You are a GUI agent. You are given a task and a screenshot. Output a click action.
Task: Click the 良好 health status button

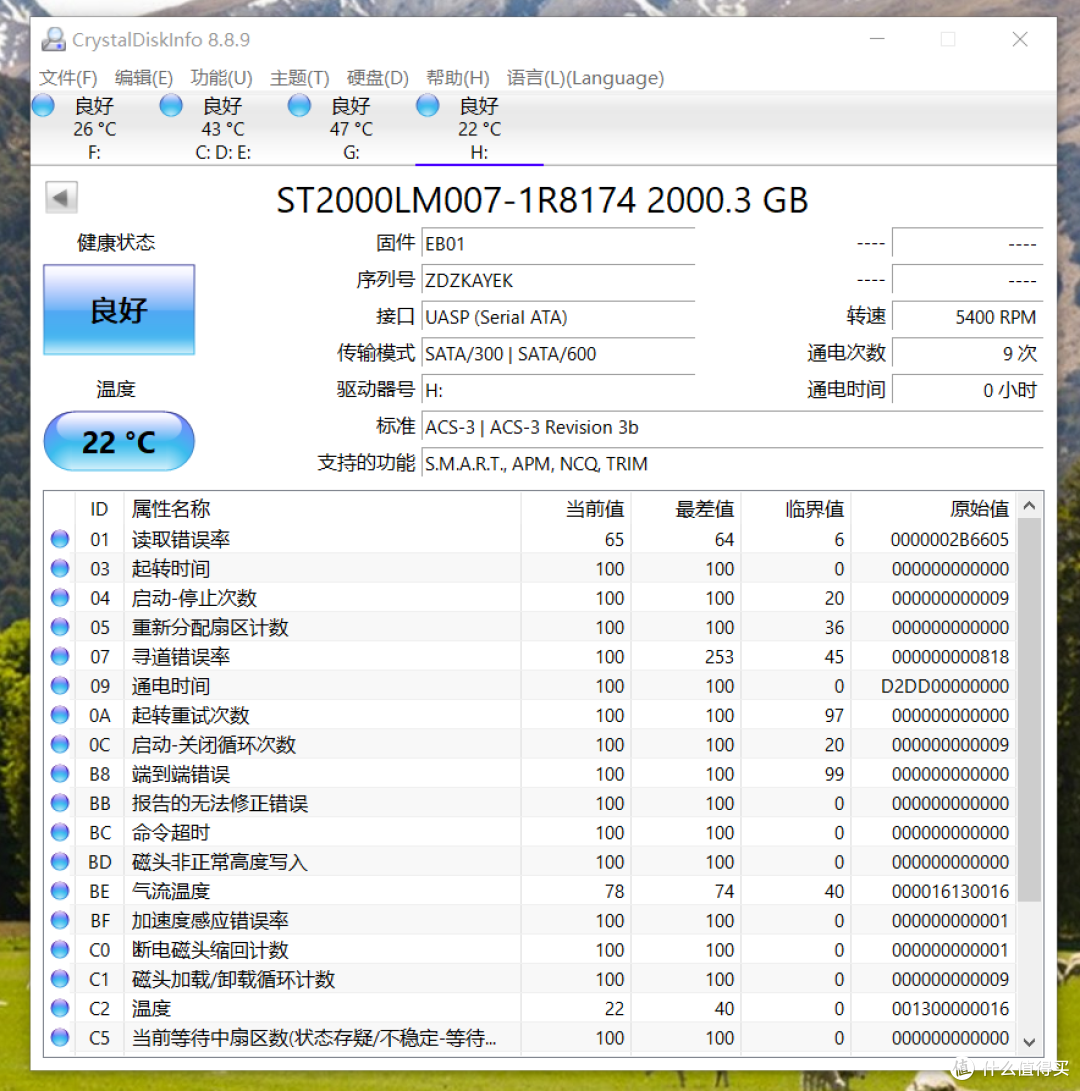[119, 310]
